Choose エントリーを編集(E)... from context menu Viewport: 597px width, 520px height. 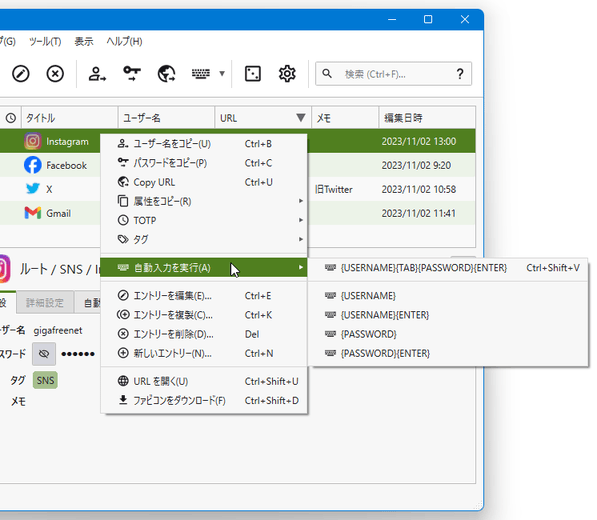pyautogui.click(x=204, y=296)
